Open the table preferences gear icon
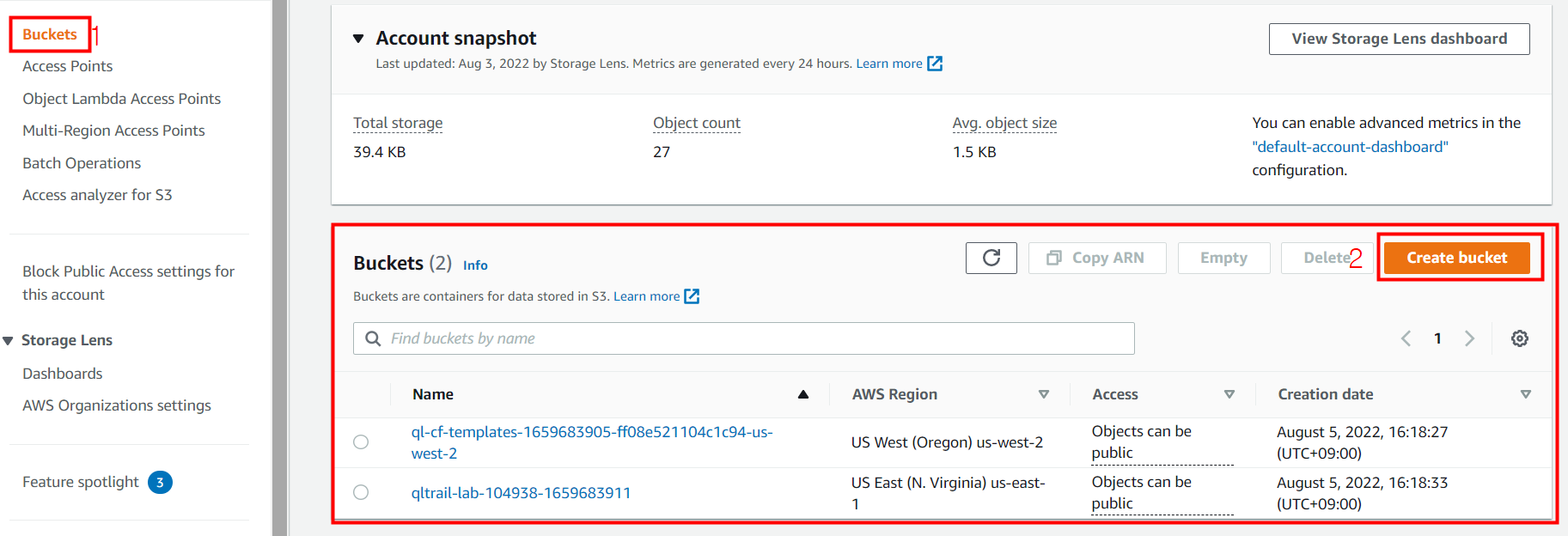1568x536 pixels. click(1520, 338)
